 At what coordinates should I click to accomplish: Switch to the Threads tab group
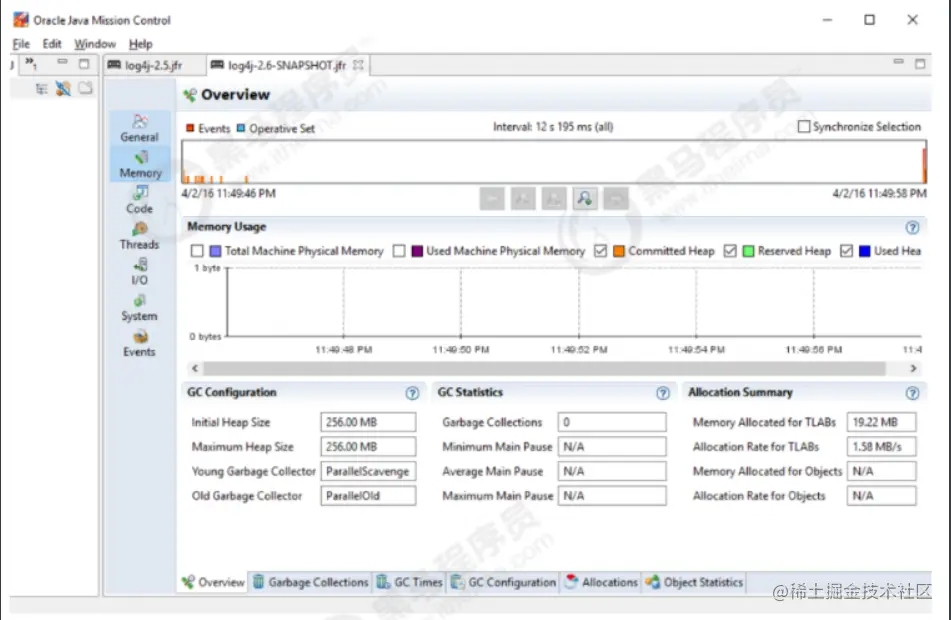point(139,236)
